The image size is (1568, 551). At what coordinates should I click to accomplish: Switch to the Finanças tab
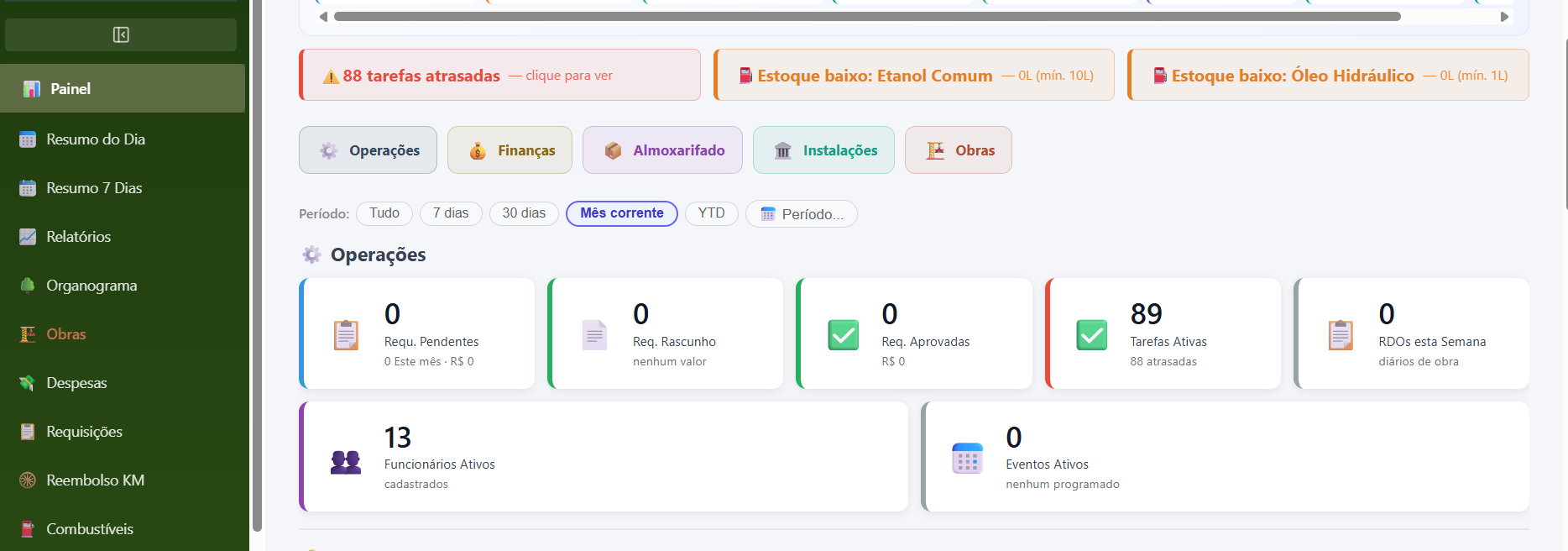pyautogui.click(x=510, y=150)
